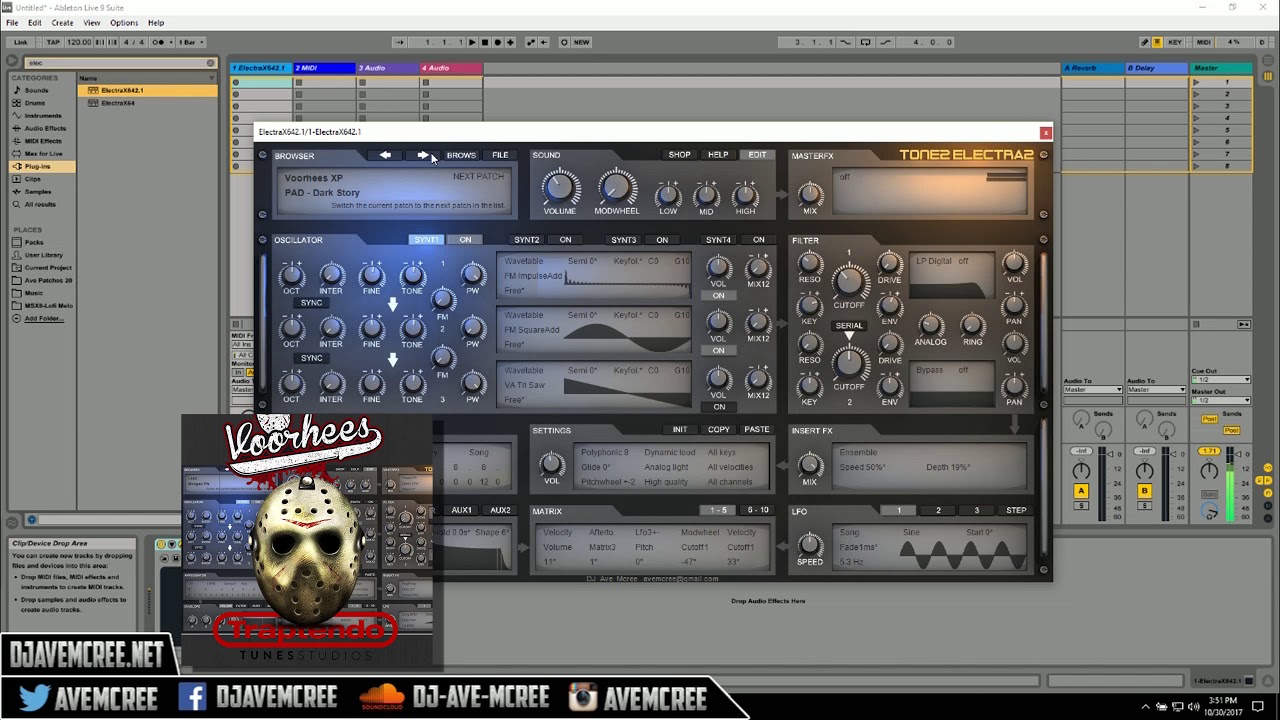
Task: Enable the SYNT2 oscillator
Action: tap(565, 239)
